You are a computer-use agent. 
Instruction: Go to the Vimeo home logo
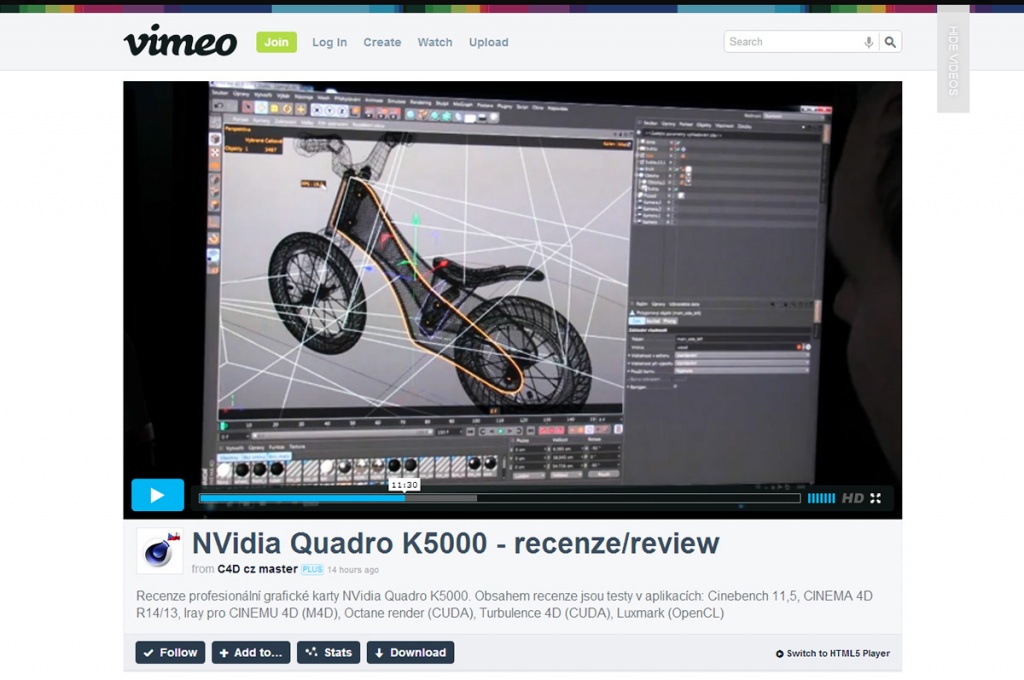tap(180, 41)
